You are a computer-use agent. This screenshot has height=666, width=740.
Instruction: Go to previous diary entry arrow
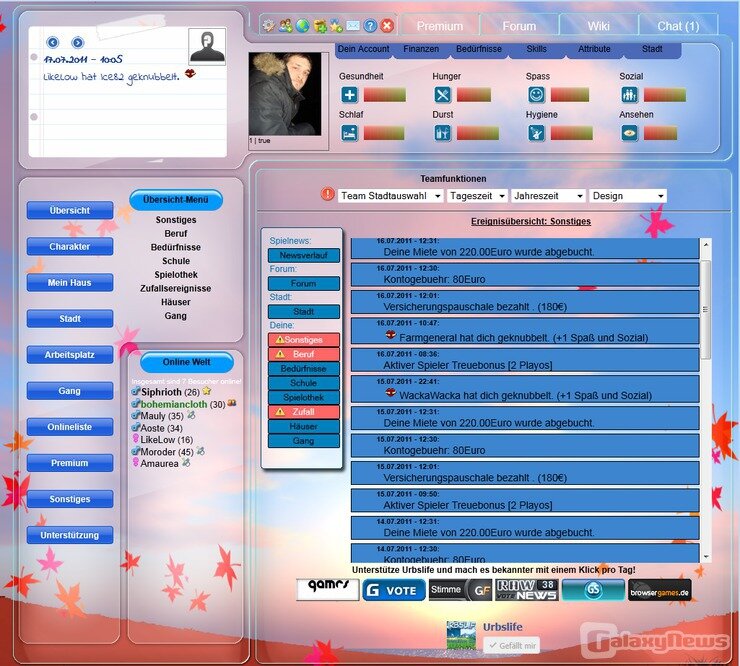[x=52, y=42]
